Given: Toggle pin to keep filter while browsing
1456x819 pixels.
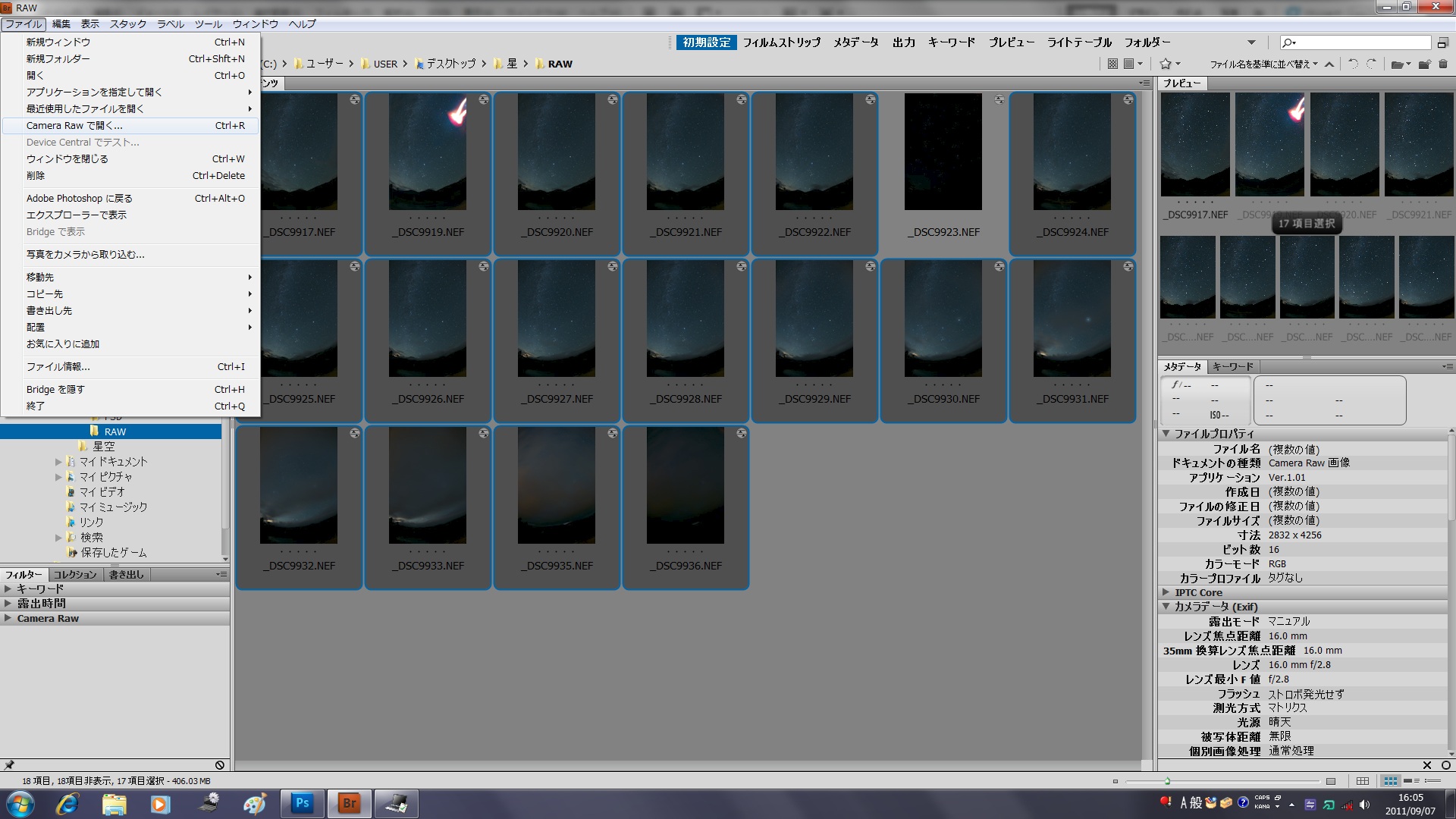Looking at the screenshot, I should [9, 765].
